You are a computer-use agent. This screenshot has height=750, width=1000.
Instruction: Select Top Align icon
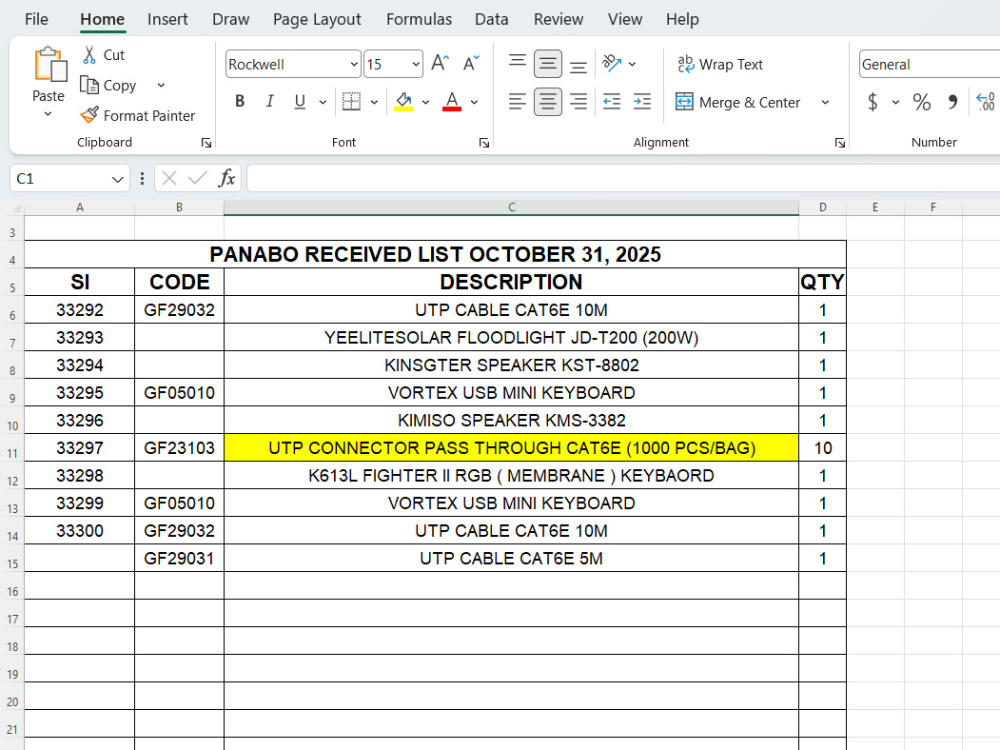pyautogui.click(x=517, y=63)
